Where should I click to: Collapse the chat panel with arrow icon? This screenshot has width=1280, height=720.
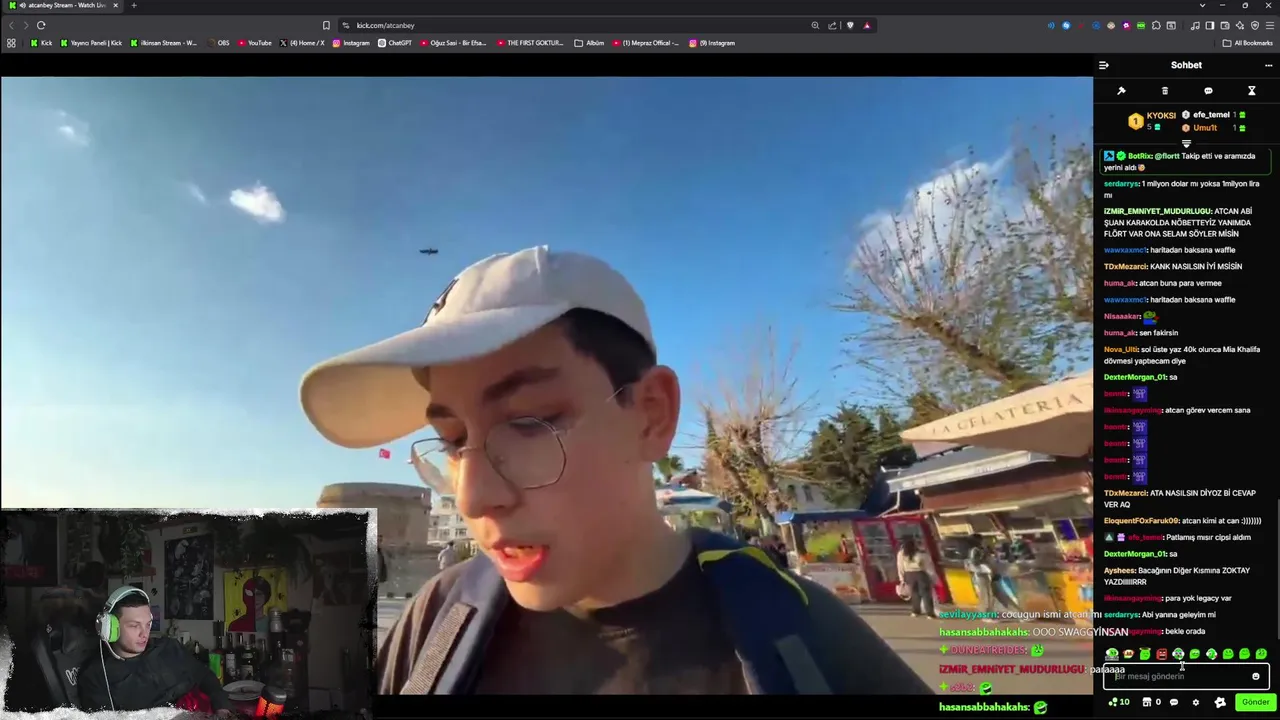point(1103,65)
